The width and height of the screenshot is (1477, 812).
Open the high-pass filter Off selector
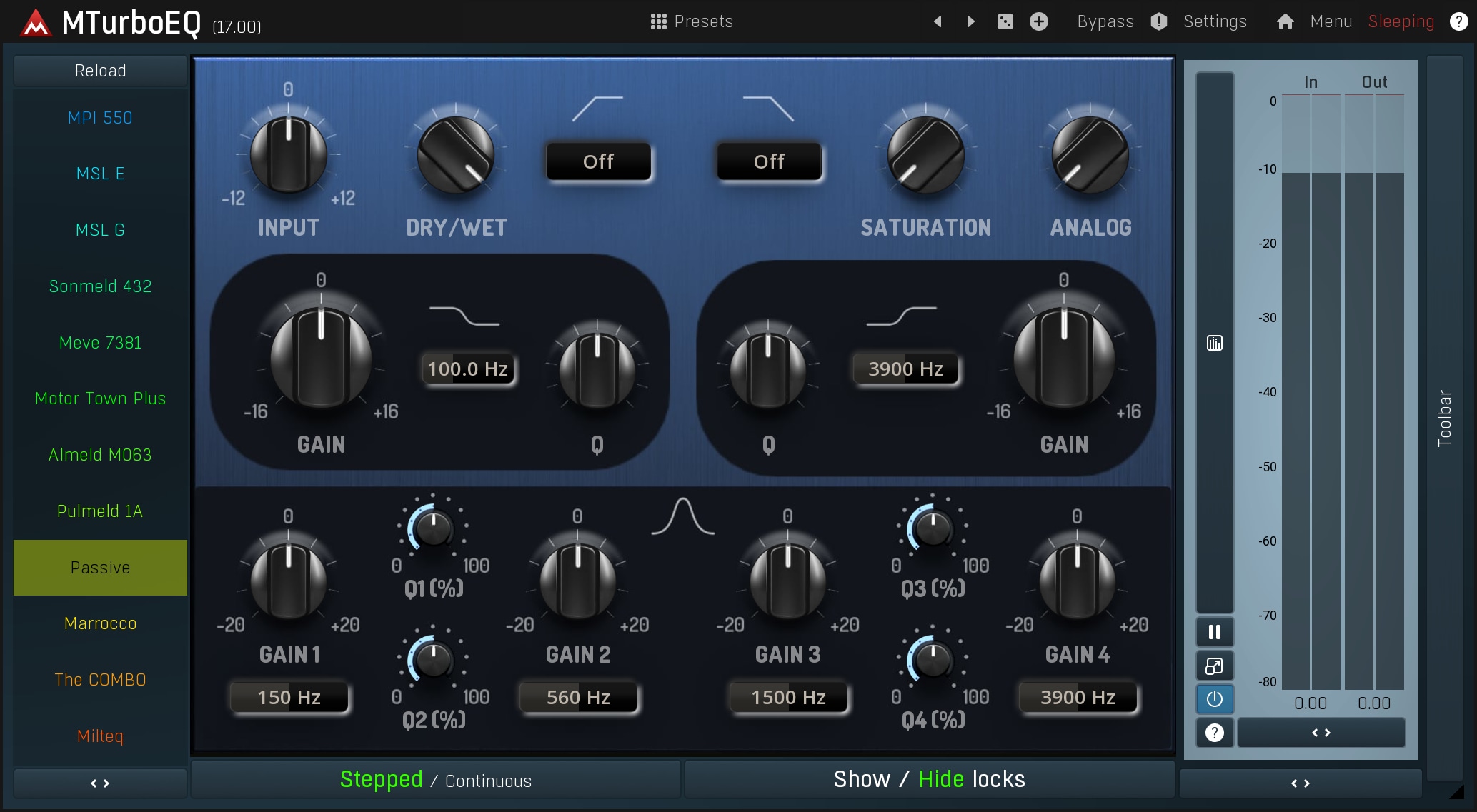598,161
